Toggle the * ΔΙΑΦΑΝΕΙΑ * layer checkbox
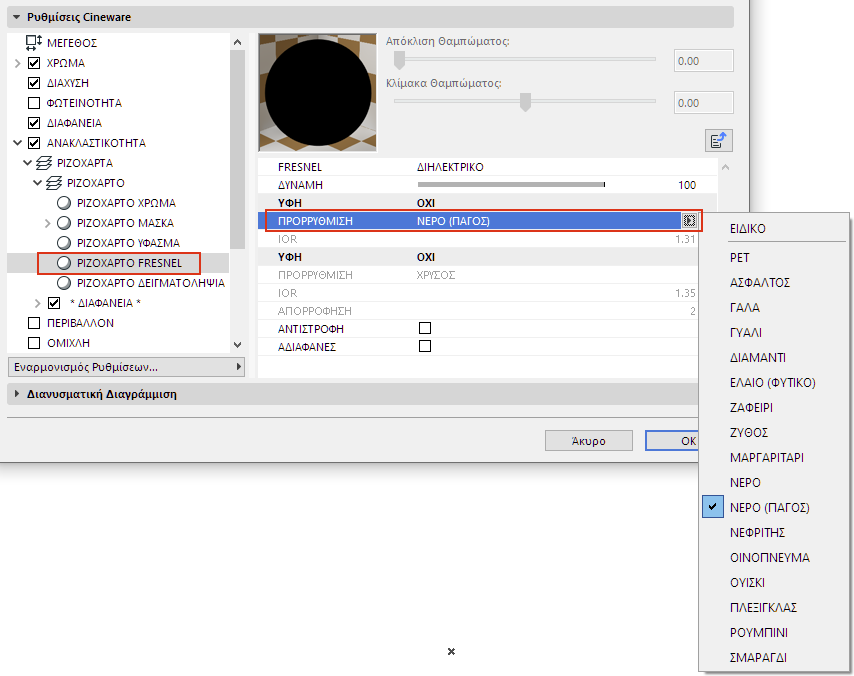854x676 pixels. click(x=54, y=303)
